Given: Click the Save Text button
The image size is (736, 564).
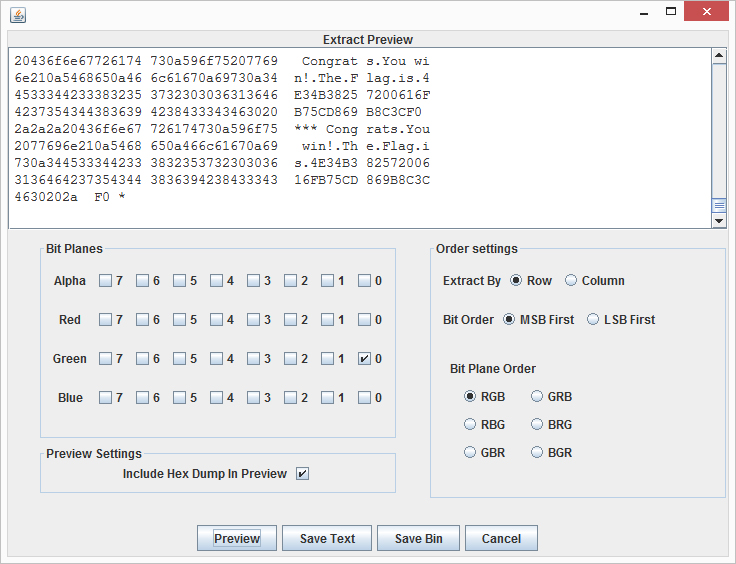Looking at the screenshot, I should pos(327,539).
